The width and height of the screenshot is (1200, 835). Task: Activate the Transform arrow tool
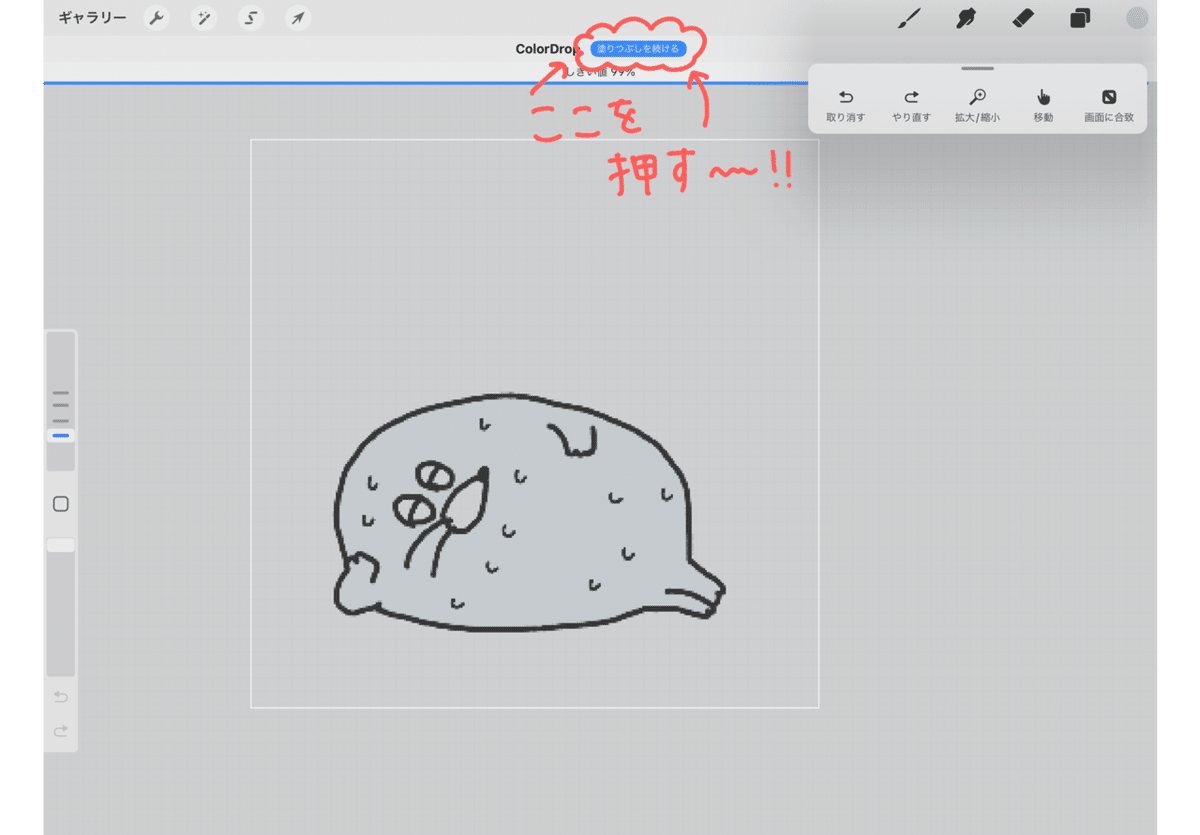(298, 18)
